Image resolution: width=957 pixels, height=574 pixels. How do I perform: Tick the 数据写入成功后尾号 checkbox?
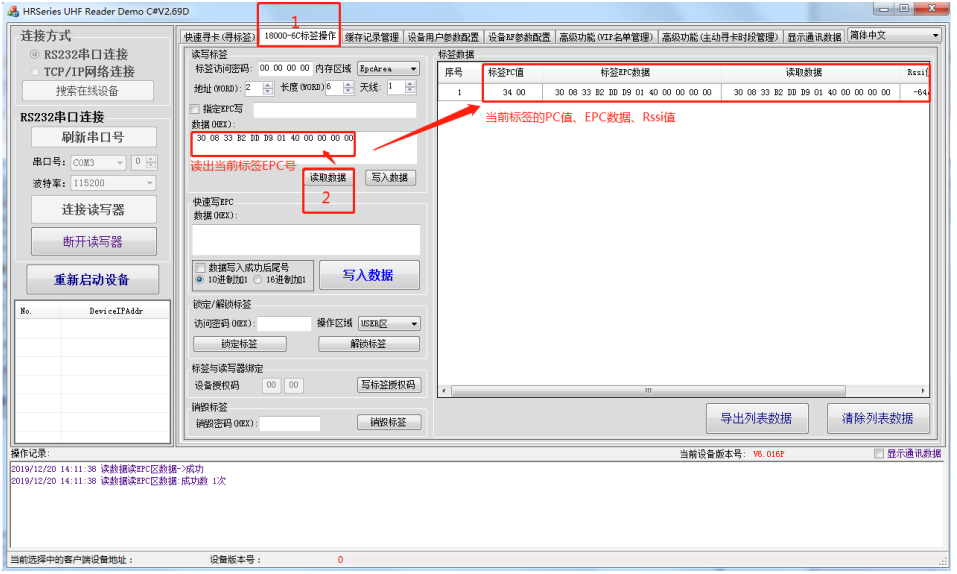[x=201, y=268]
